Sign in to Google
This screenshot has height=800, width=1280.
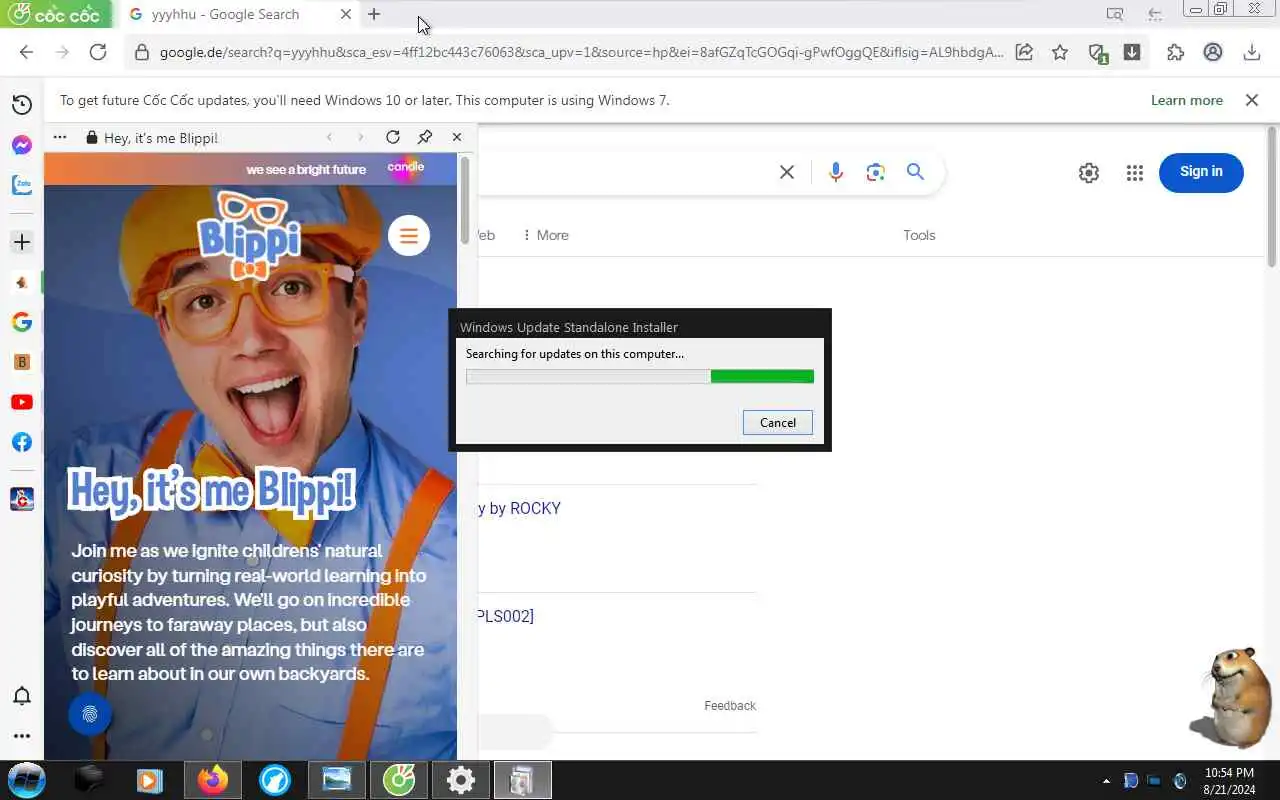coord(1201,172)
